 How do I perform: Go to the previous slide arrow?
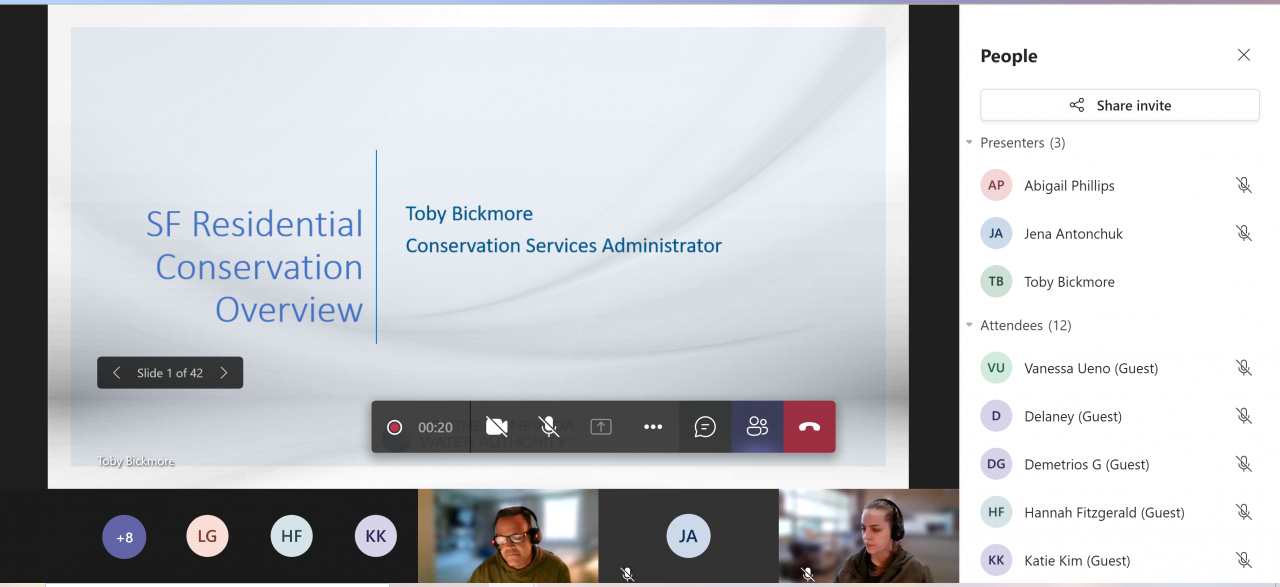click(116, 373)
